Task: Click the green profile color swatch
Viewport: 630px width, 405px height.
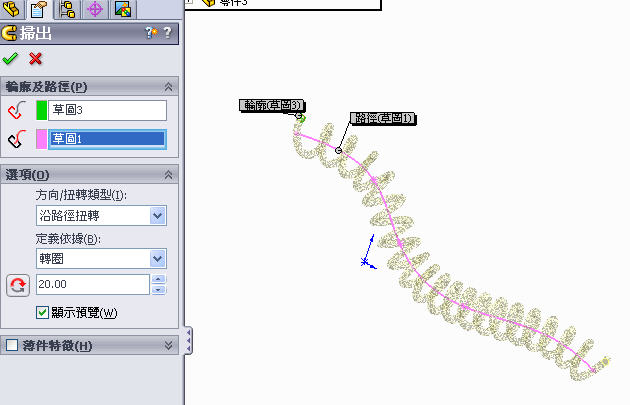Action: click(41, 110)
